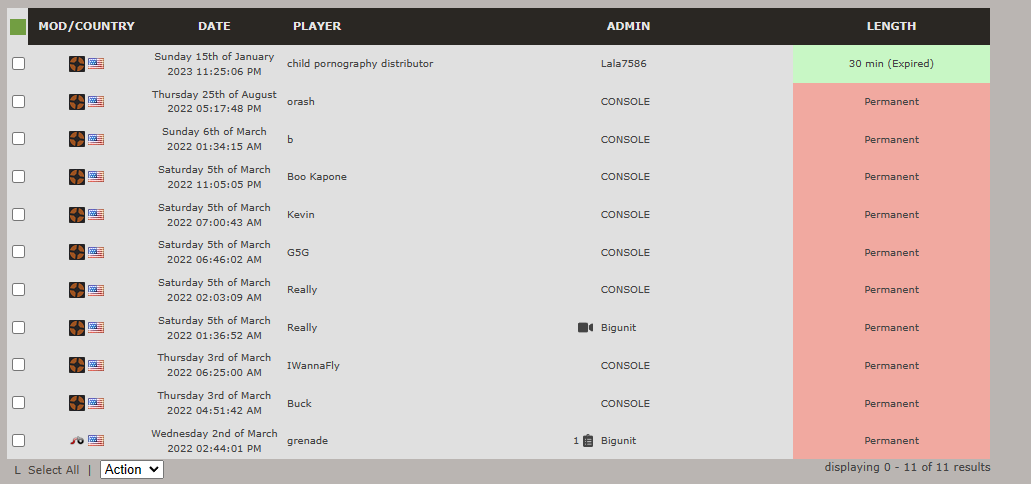
Task: Click the US flag on Boo Kapone row
Action: pyautogui.click(x=96, y=176)
